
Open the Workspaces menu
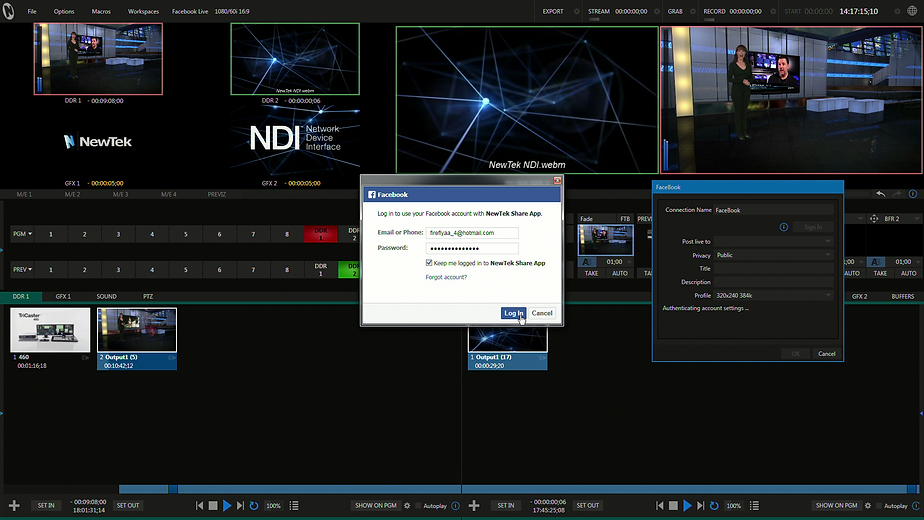click(x=143, y=11)
